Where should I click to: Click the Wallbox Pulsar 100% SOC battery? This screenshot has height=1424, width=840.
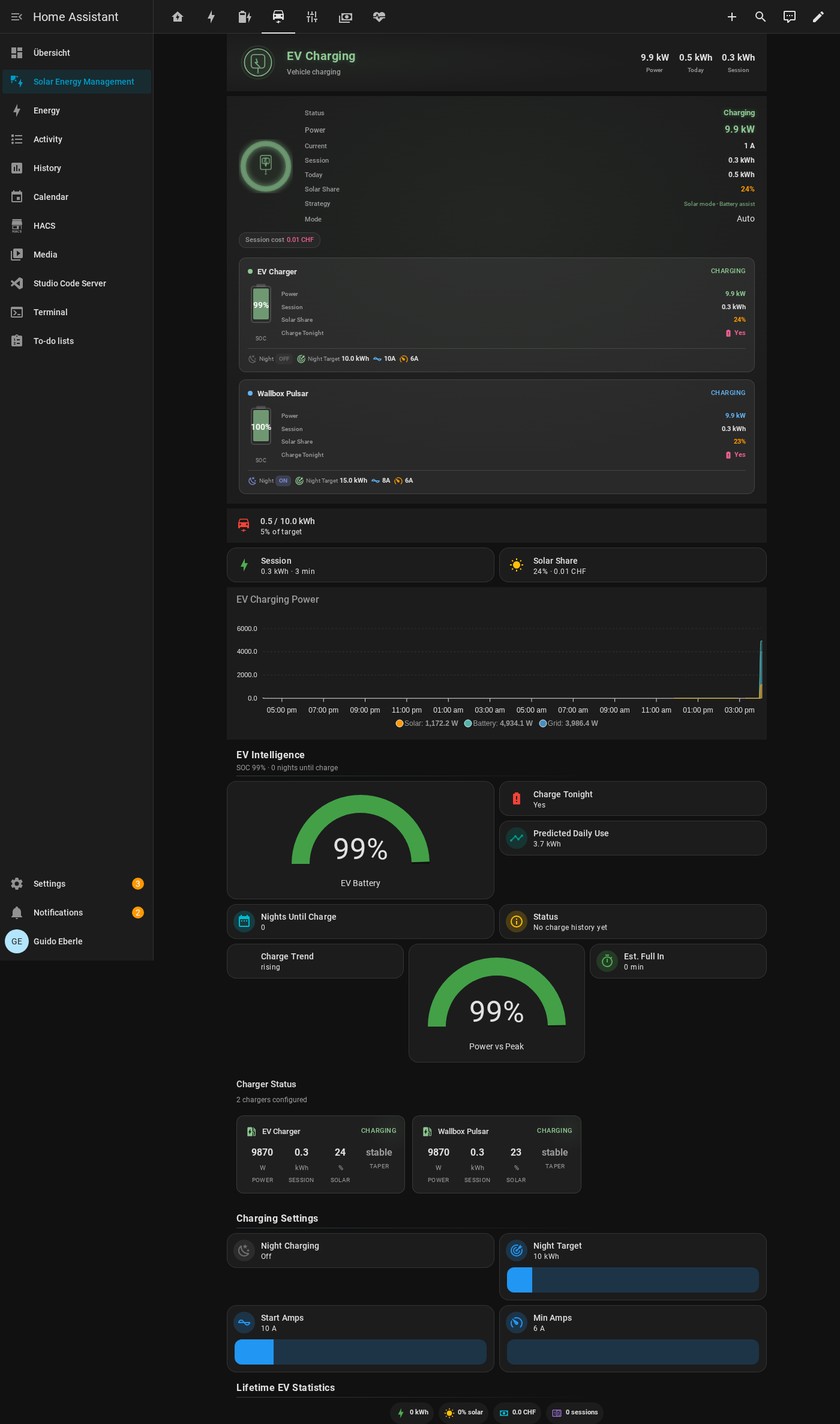pyautogui.click(x=261, y=426)
